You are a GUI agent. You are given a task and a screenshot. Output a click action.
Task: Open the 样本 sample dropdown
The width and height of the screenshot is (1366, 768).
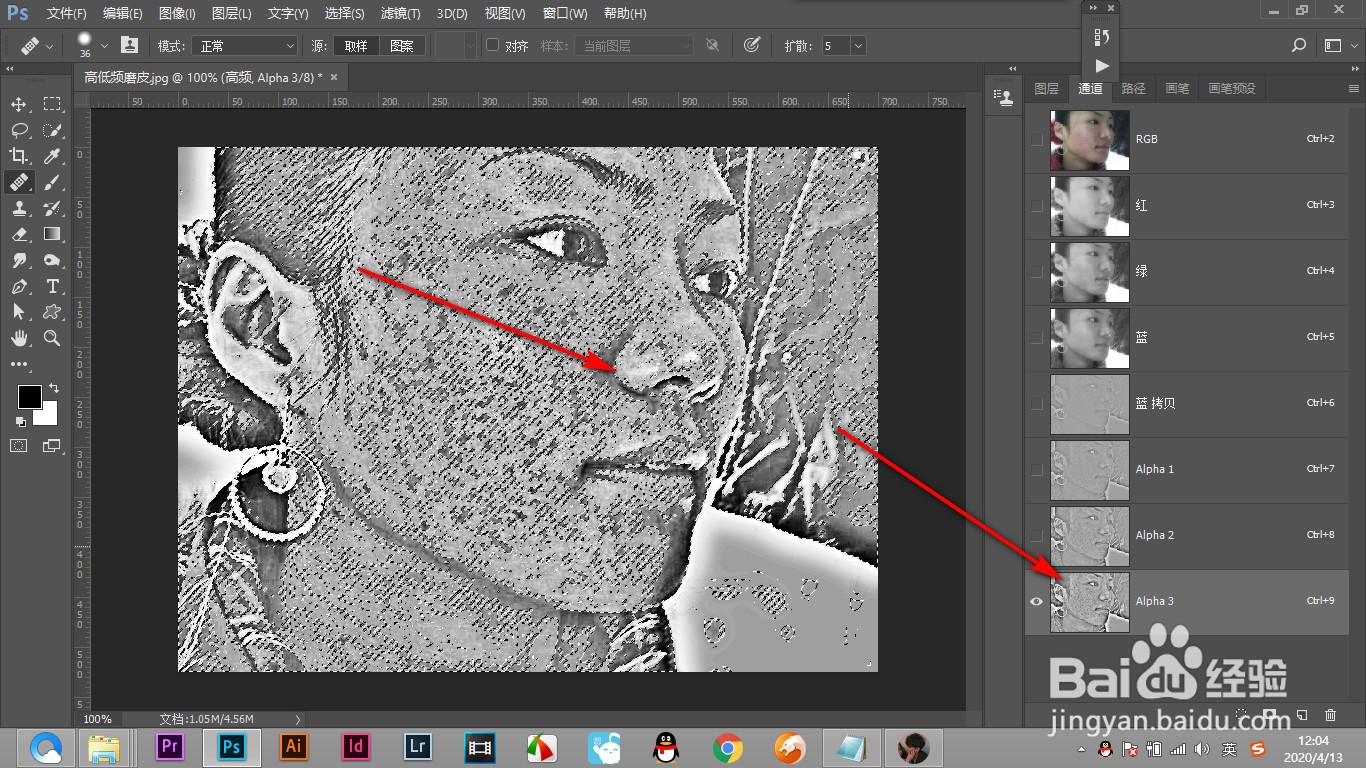(x=634, y=46)
